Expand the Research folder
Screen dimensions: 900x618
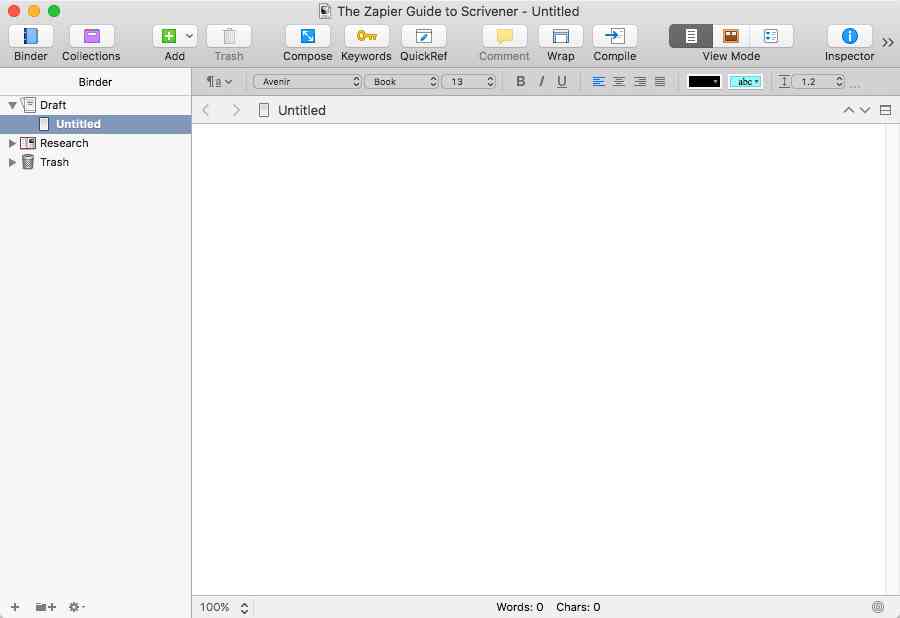(x=13, y=143)
